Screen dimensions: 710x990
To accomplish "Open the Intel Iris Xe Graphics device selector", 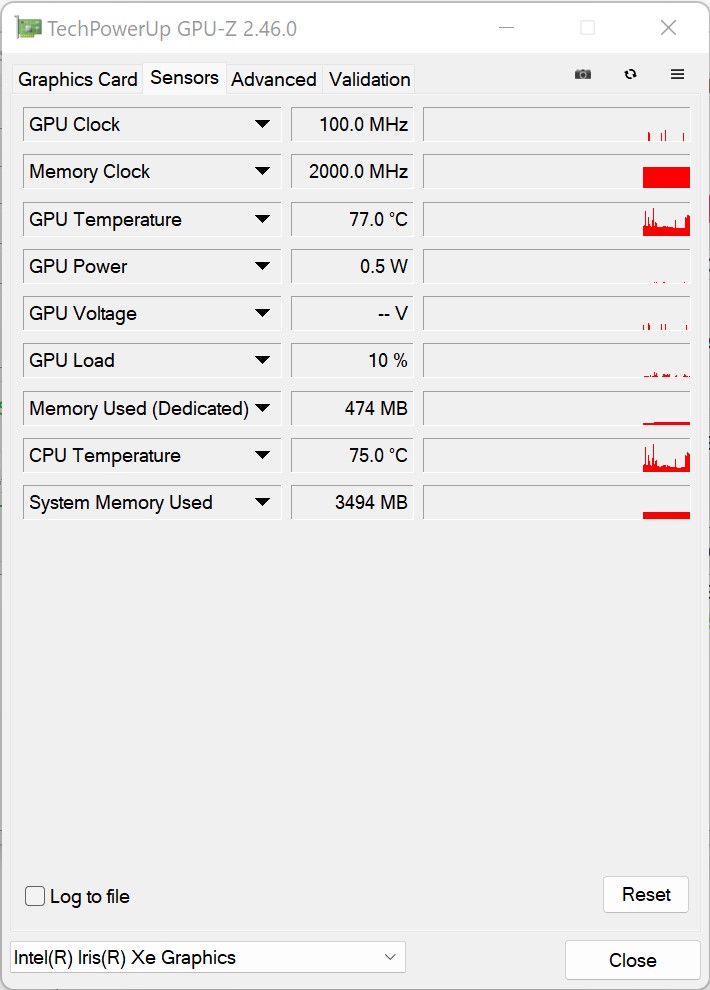I will pyautogui.click(x=208, y=957).
